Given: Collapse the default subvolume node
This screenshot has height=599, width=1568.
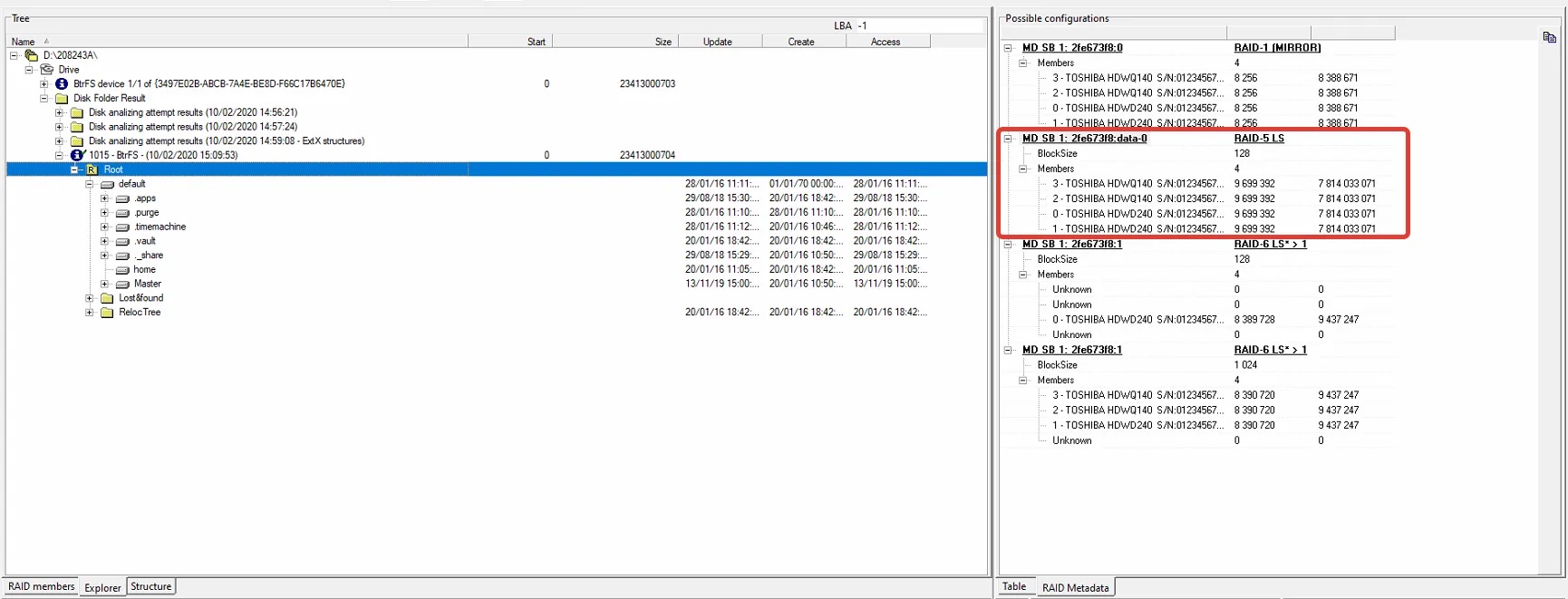Looking at the screenshot, I should tap(90, 184).
